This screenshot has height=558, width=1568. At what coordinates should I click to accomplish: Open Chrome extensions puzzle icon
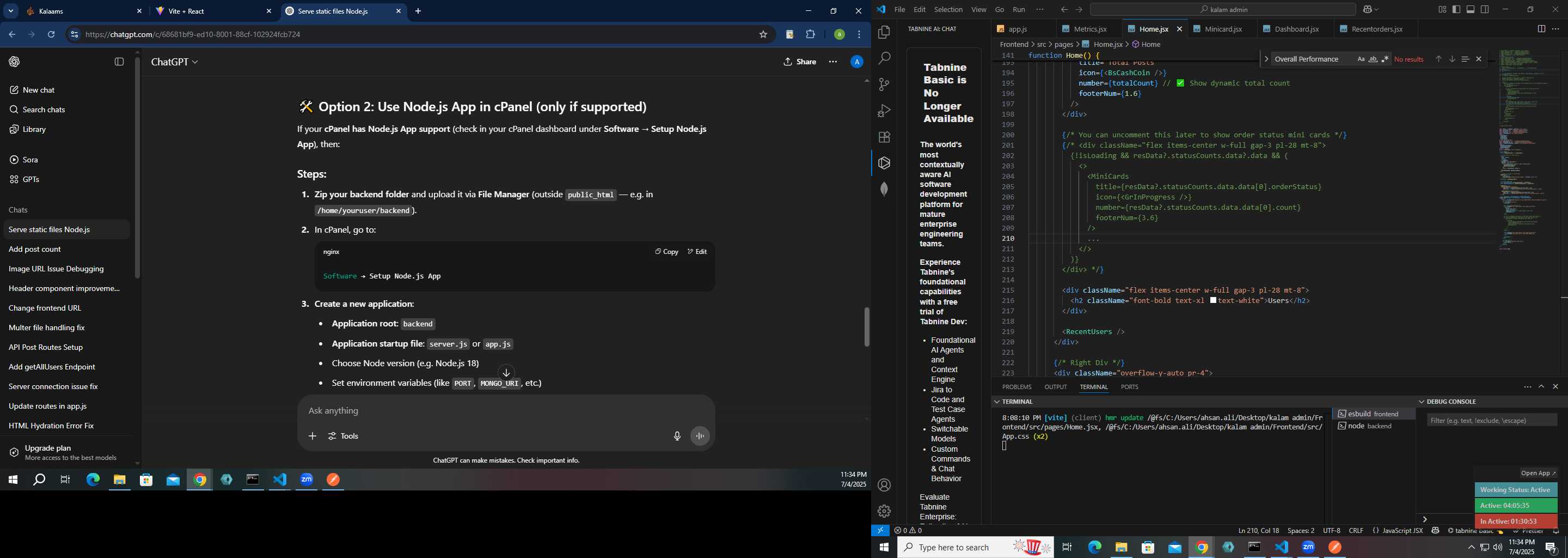[x=810, y=35]
